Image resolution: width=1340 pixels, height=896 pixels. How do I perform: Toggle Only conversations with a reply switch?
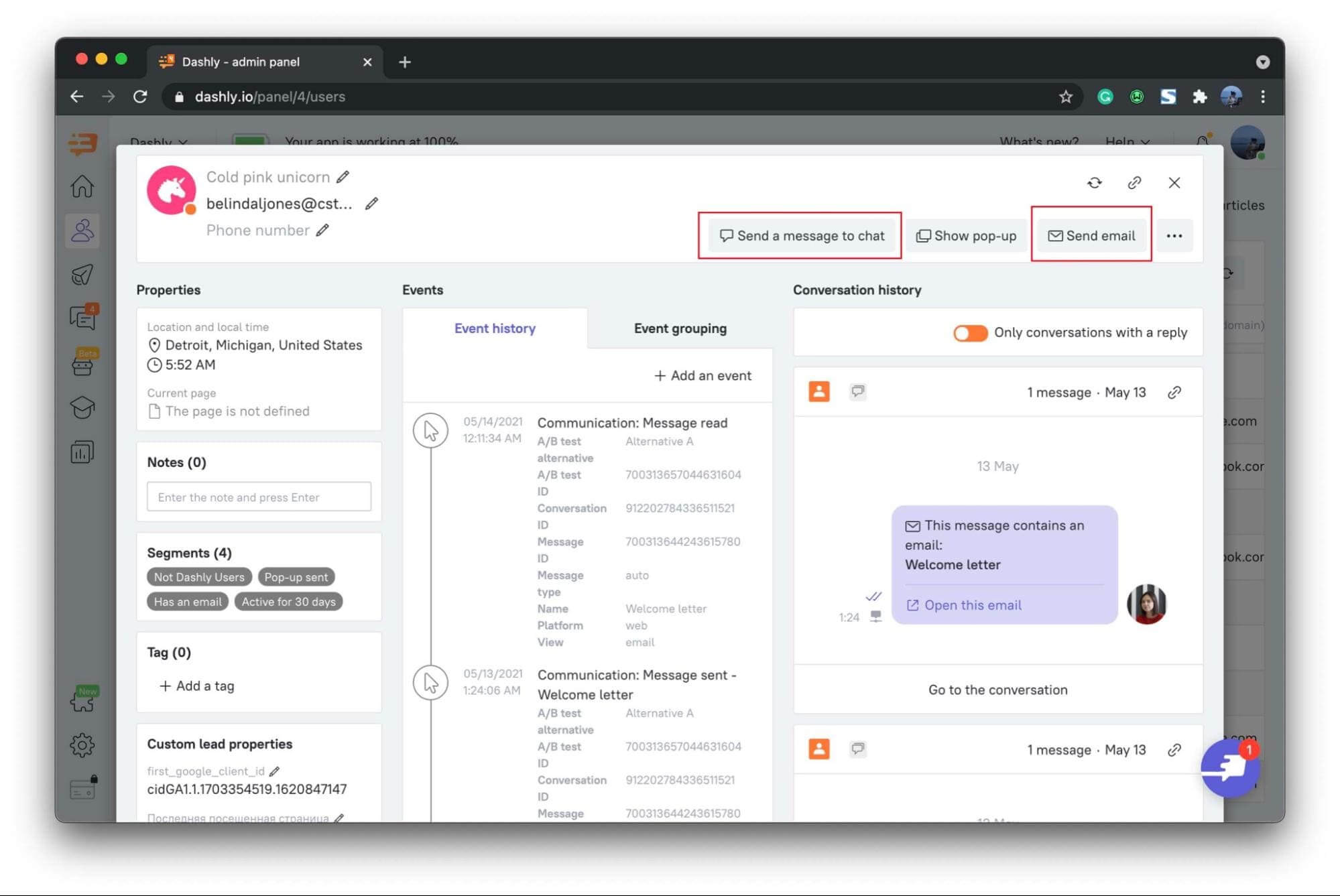click(x=969, y=332)
